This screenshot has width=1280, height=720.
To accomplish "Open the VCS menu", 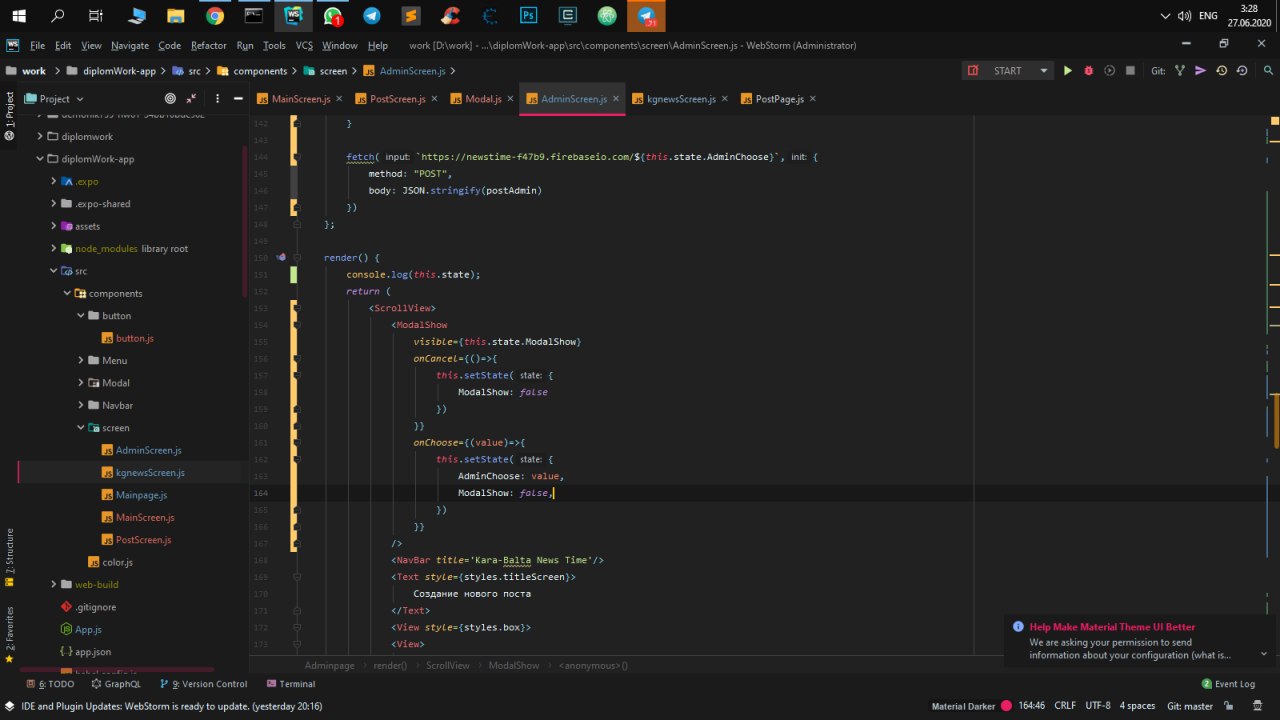I will [x=304, y=45].
